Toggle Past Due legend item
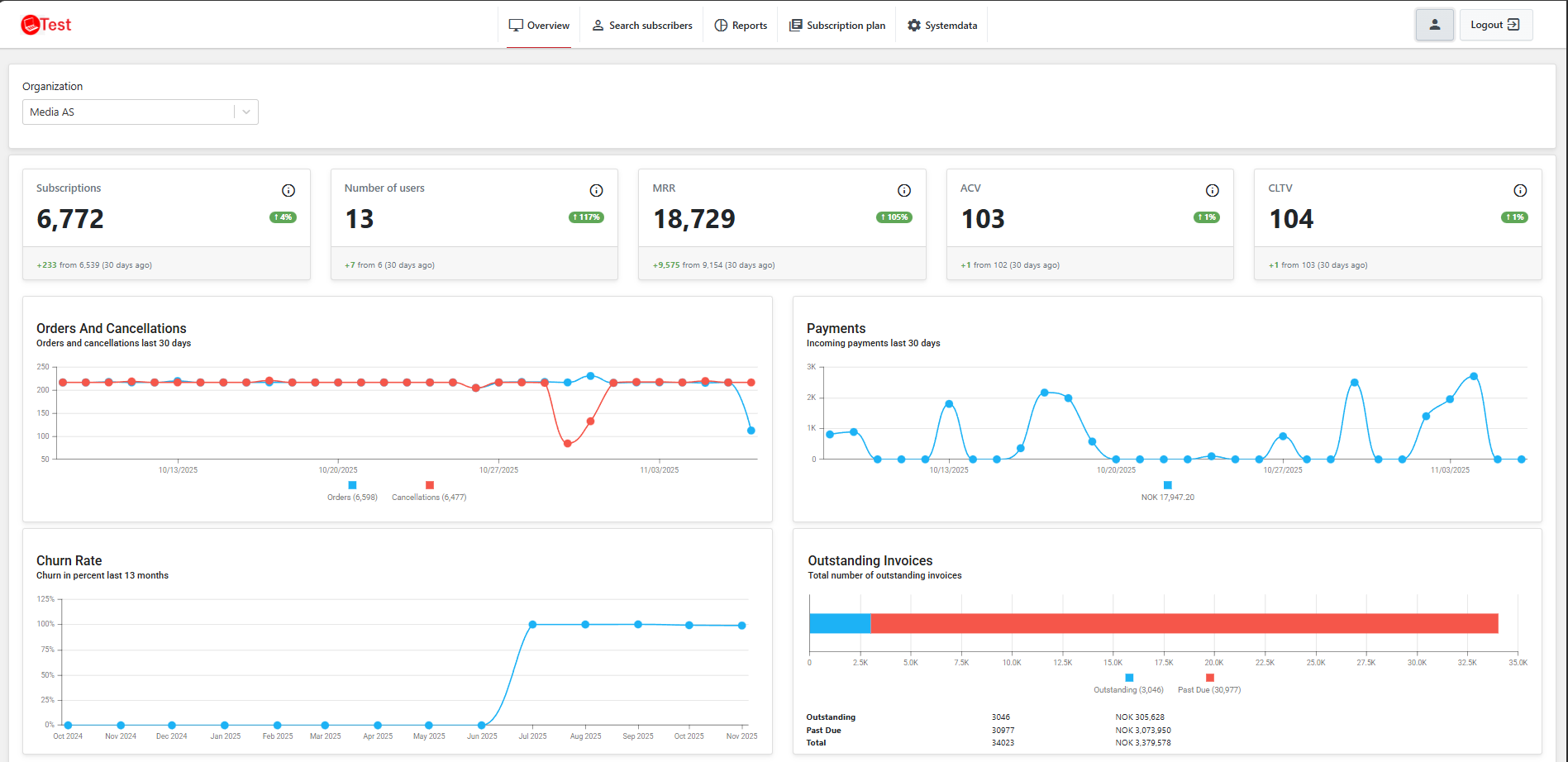Screen dimensions: 1568x762 click(x=1209, y=683)
